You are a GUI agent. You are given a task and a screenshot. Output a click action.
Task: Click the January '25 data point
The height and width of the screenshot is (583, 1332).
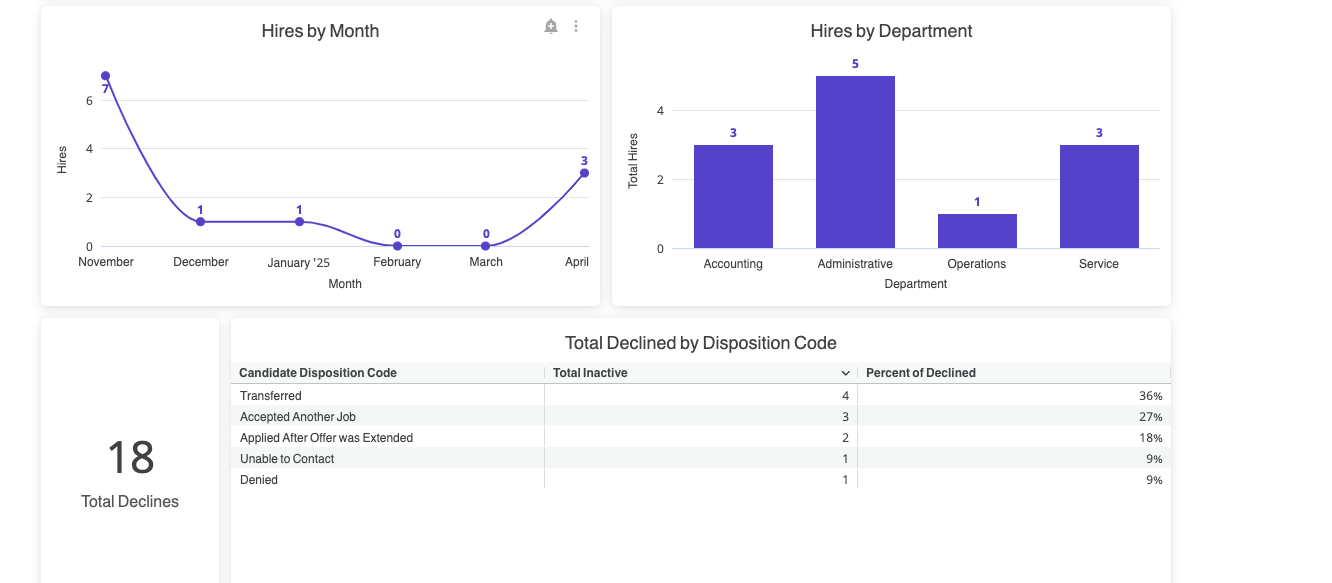[x=299, y=222]
